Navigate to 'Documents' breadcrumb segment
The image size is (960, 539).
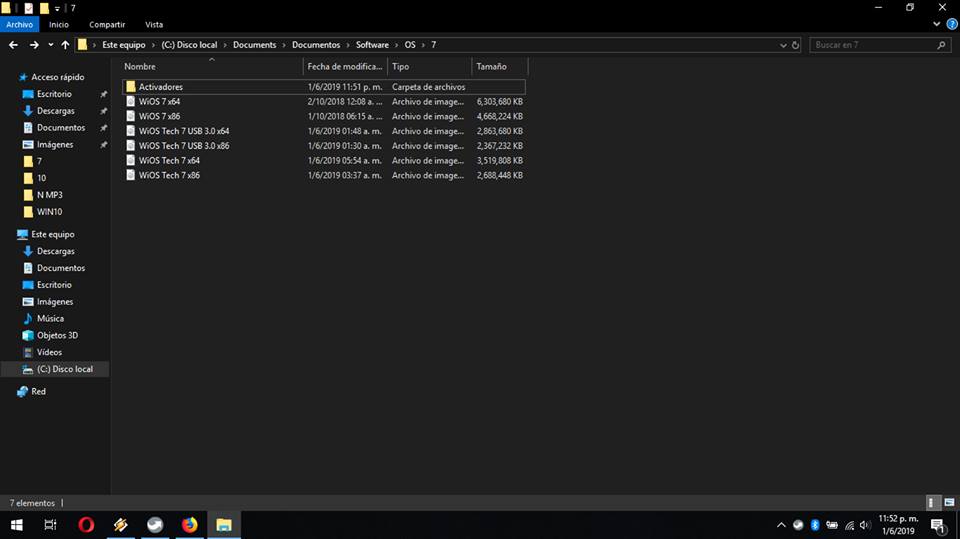point(255,45)
